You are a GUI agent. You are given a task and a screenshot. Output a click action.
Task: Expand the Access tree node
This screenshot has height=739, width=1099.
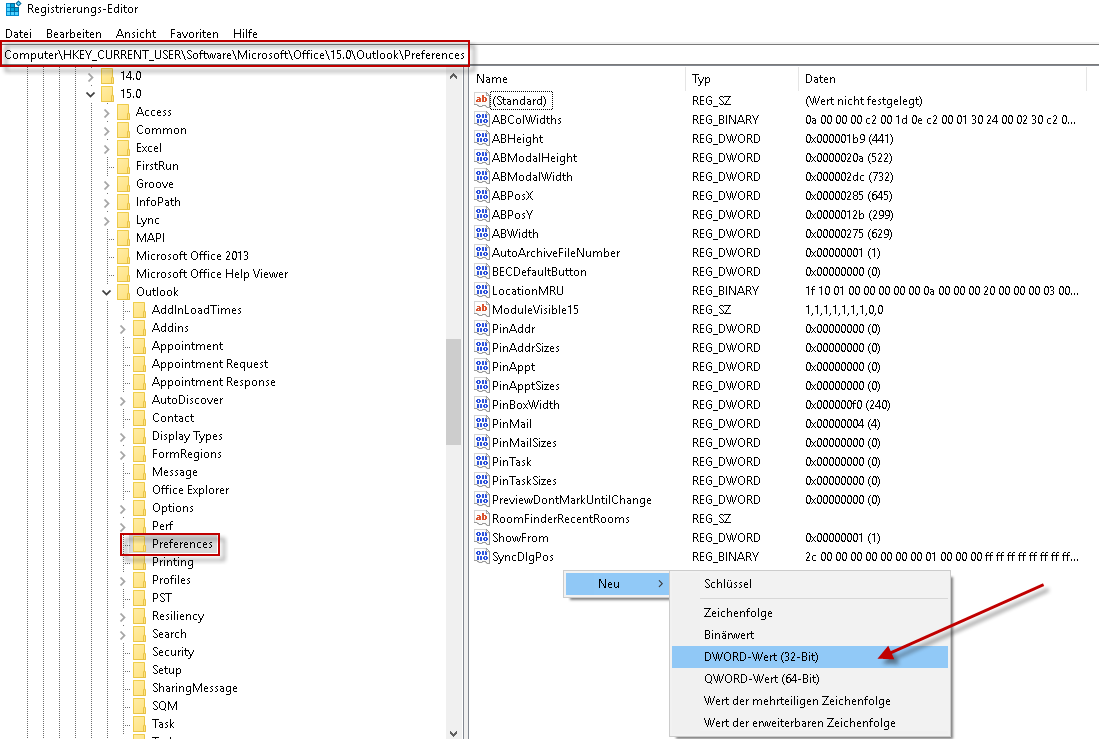pyautogui.click(x=107, y=112)
